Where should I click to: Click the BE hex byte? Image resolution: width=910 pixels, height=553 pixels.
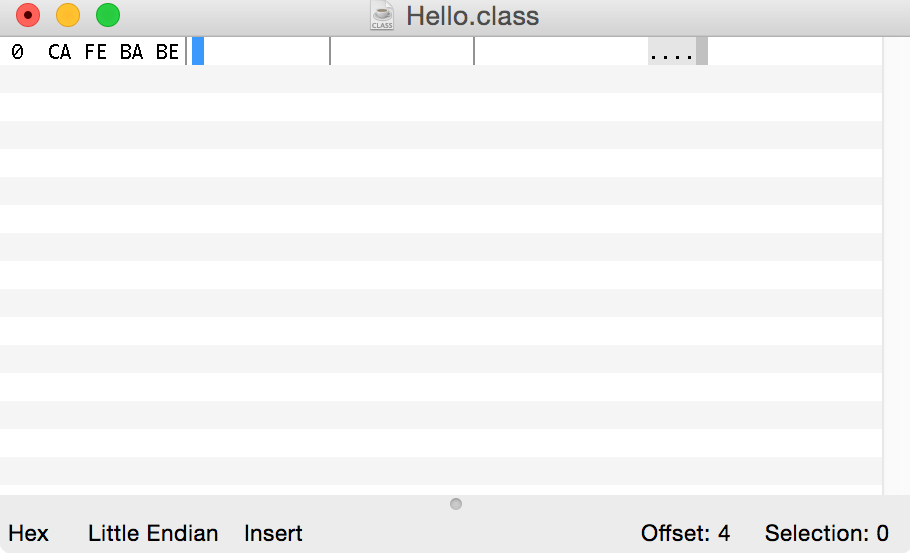(167, 52)
